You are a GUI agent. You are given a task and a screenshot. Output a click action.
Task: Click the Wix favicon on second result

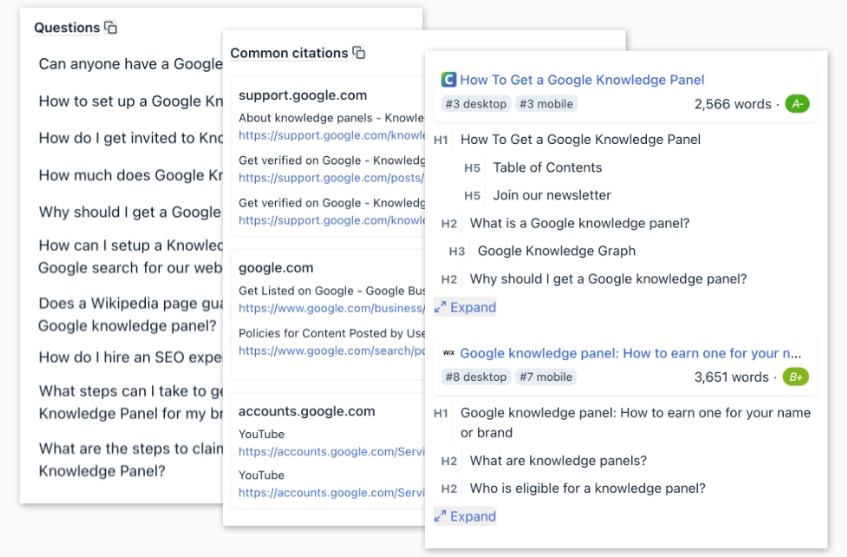(449, 353)
